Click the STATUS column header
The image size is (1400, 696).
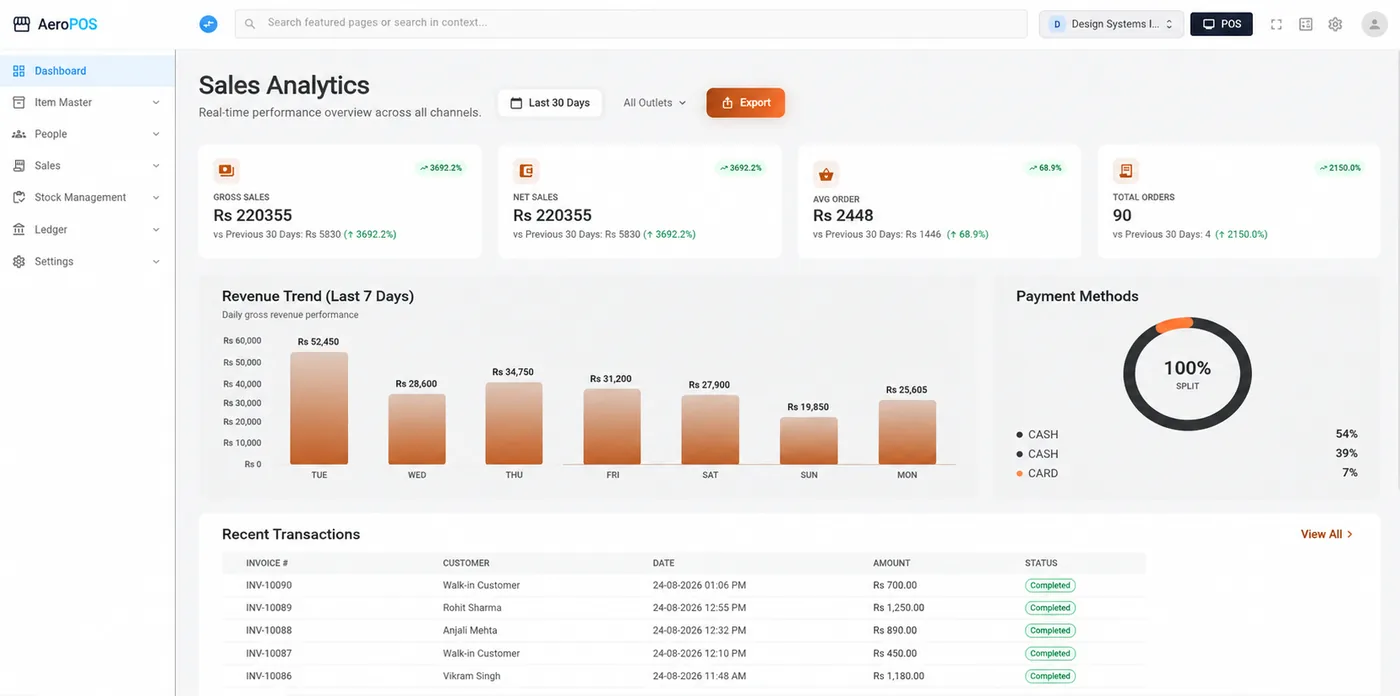(1041, 563)
